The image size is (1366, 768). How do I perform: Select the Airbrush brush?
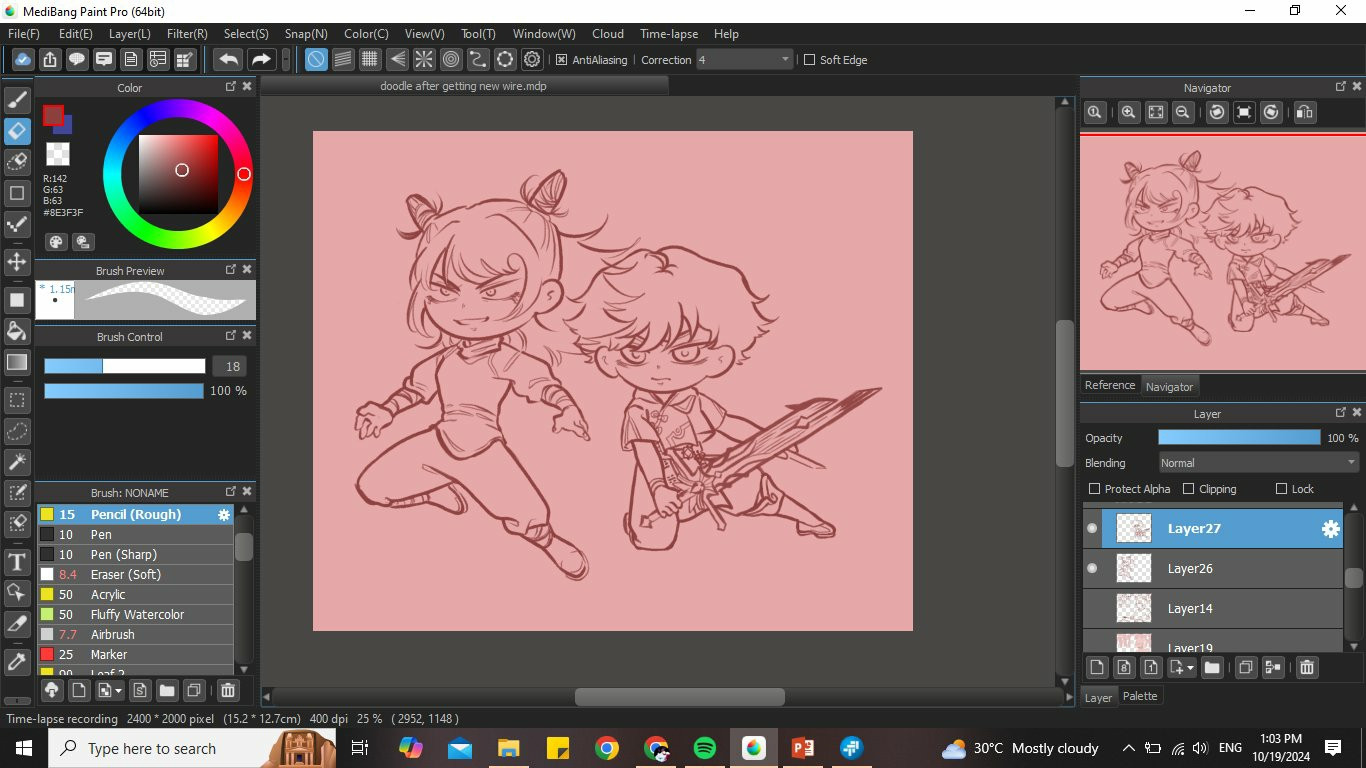(136, 635)
